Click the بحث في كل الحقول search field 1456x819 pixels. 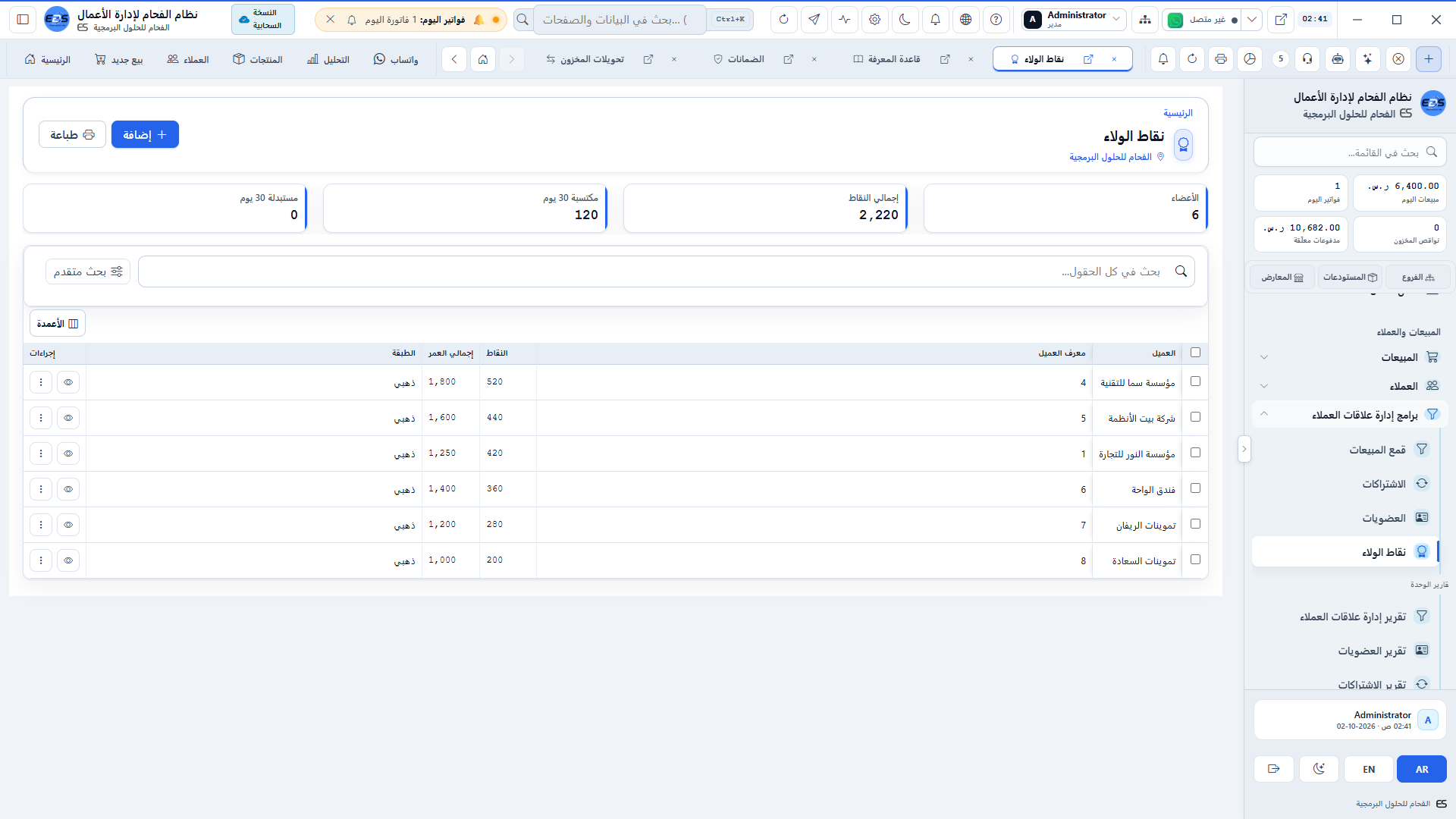[666, 271]
